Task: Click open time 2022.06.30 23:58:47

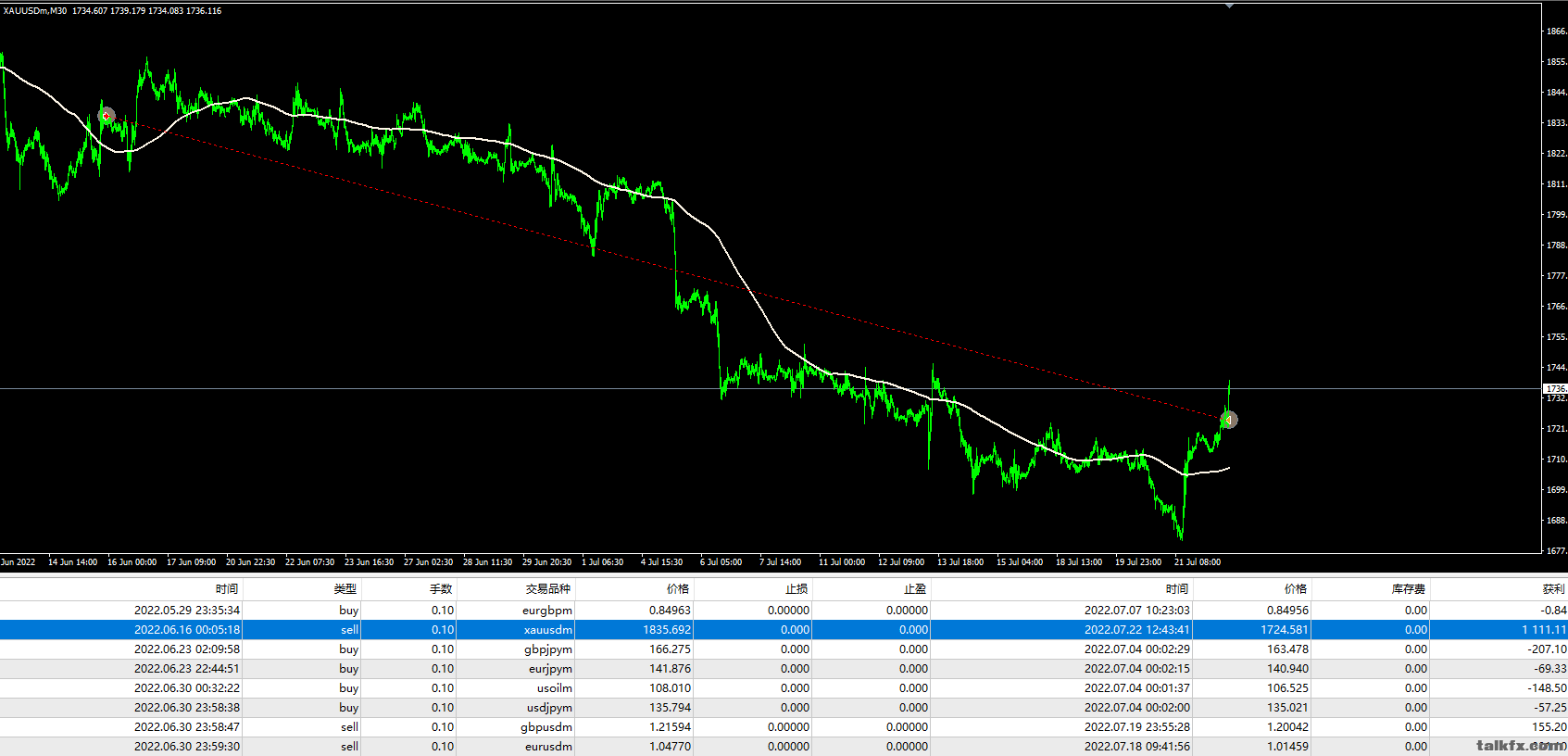Action: coord(187,727)
